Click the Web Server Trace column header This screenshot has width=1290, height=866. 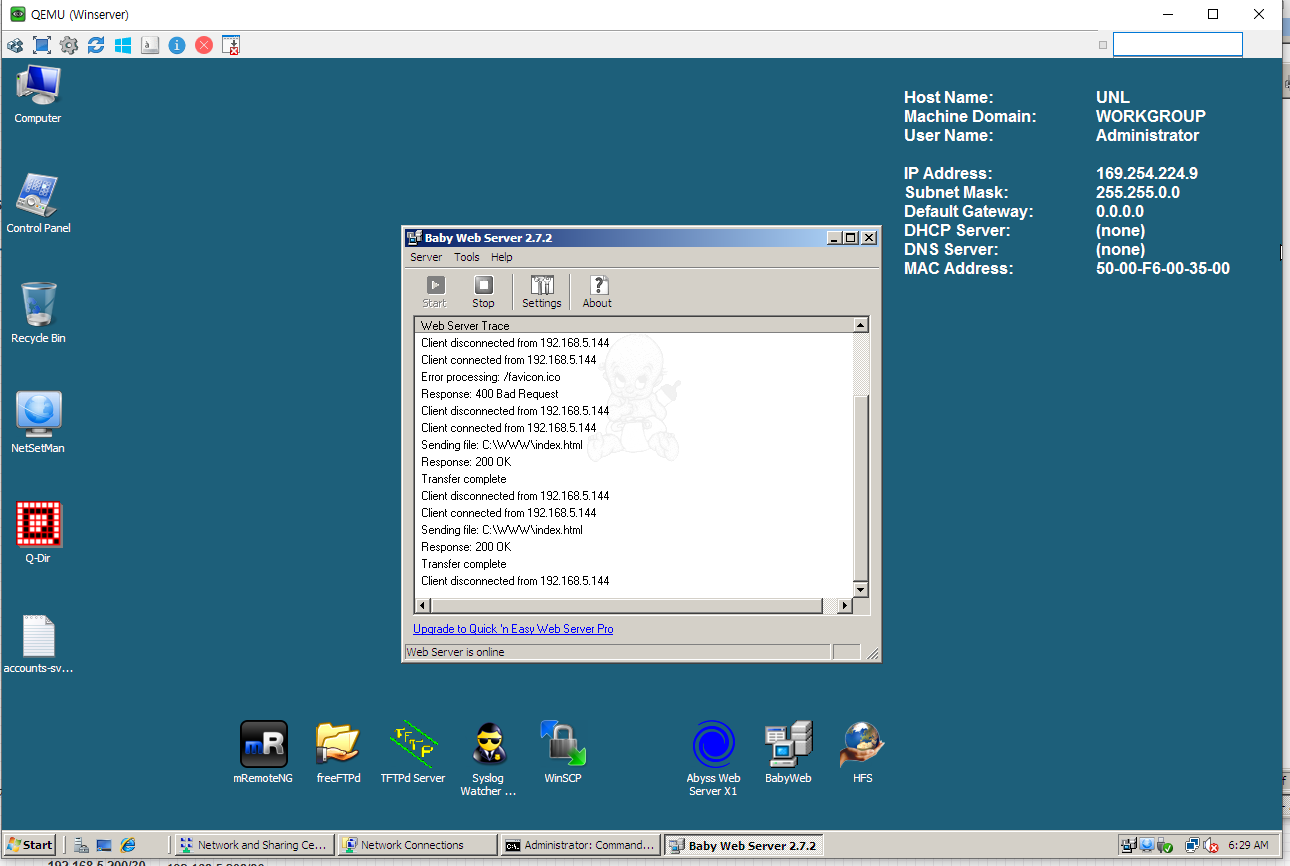point(634,325)
